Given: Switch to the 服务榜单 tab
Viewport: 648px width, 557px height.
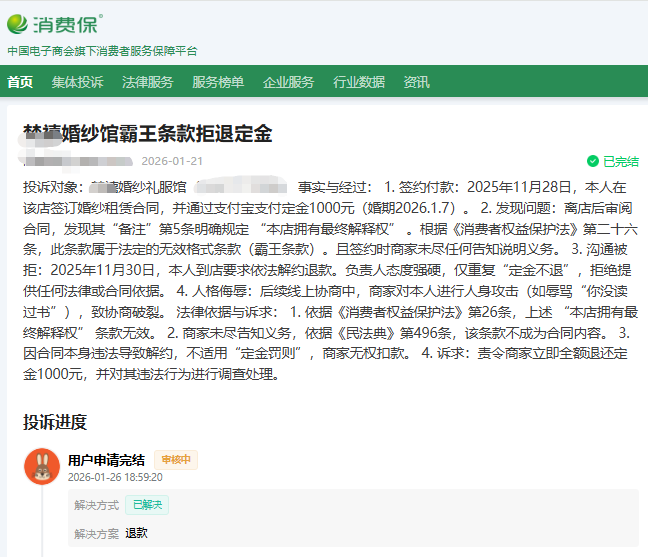Looking at the screenshot, I should point(217,82).
